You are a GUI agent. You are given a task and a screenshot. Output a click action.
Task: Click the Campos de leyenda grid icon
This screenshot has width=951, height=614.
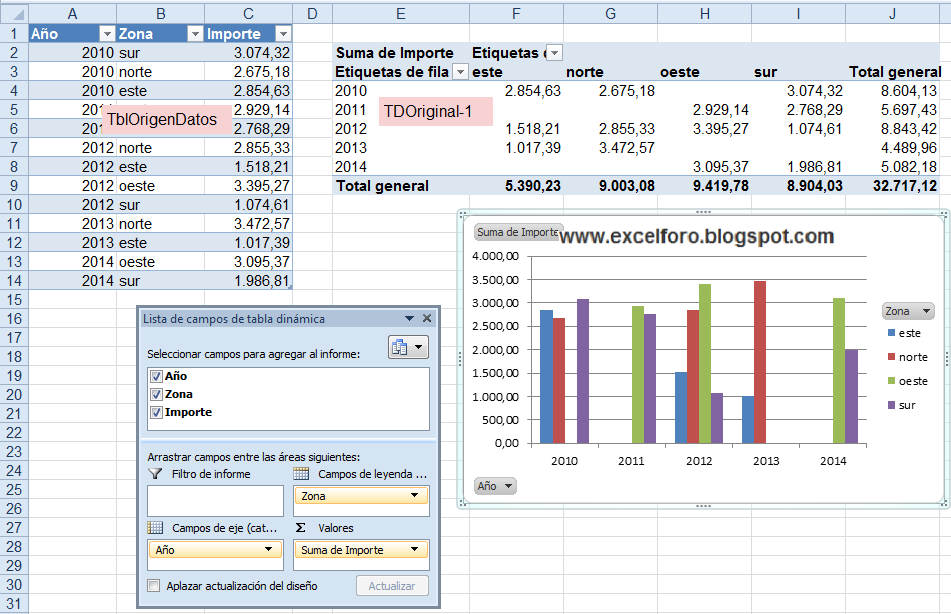click(302, 472)
